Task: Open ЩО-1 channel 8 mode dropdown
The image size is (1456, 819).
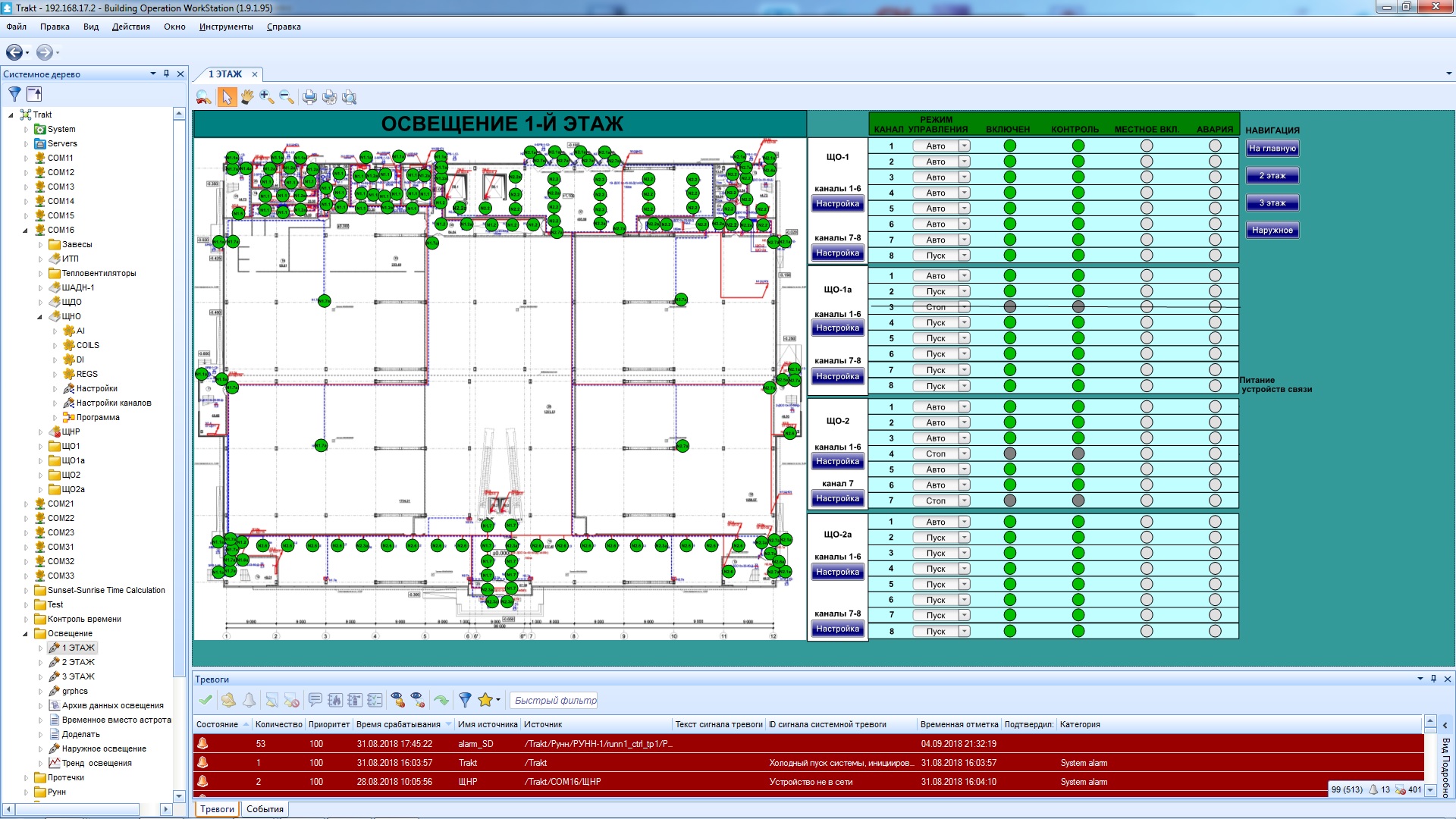Action: [964, 256]
